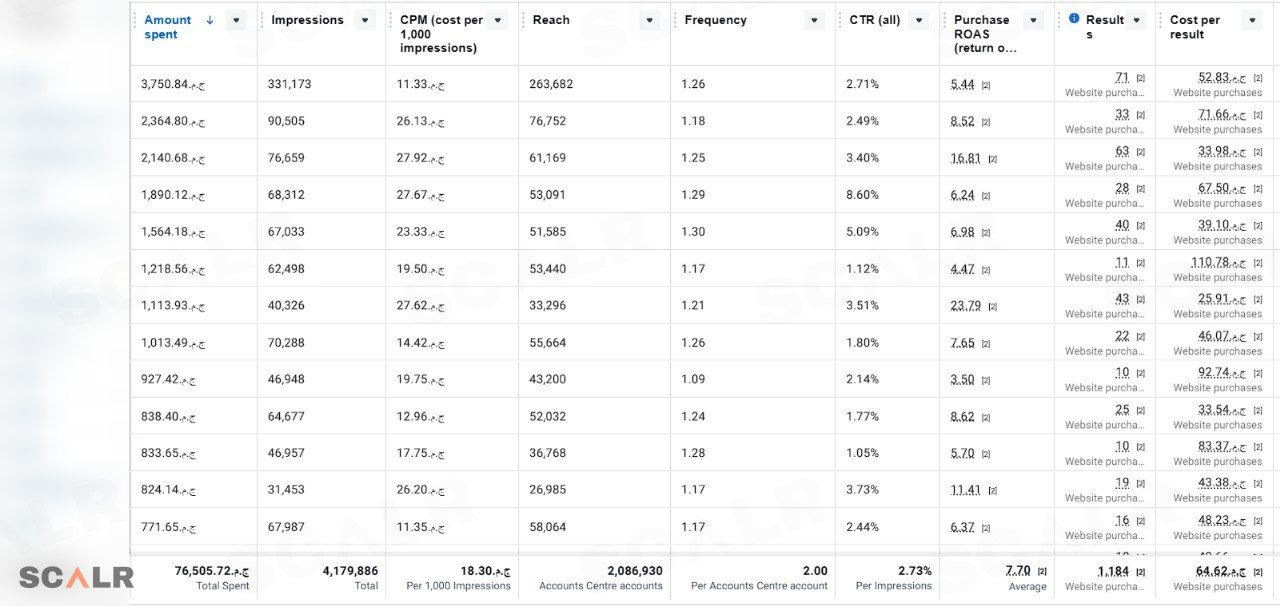This screenshot has height=606, width=1280.
Task: Open the Cost per result column dropdown
Action: 1251,20
